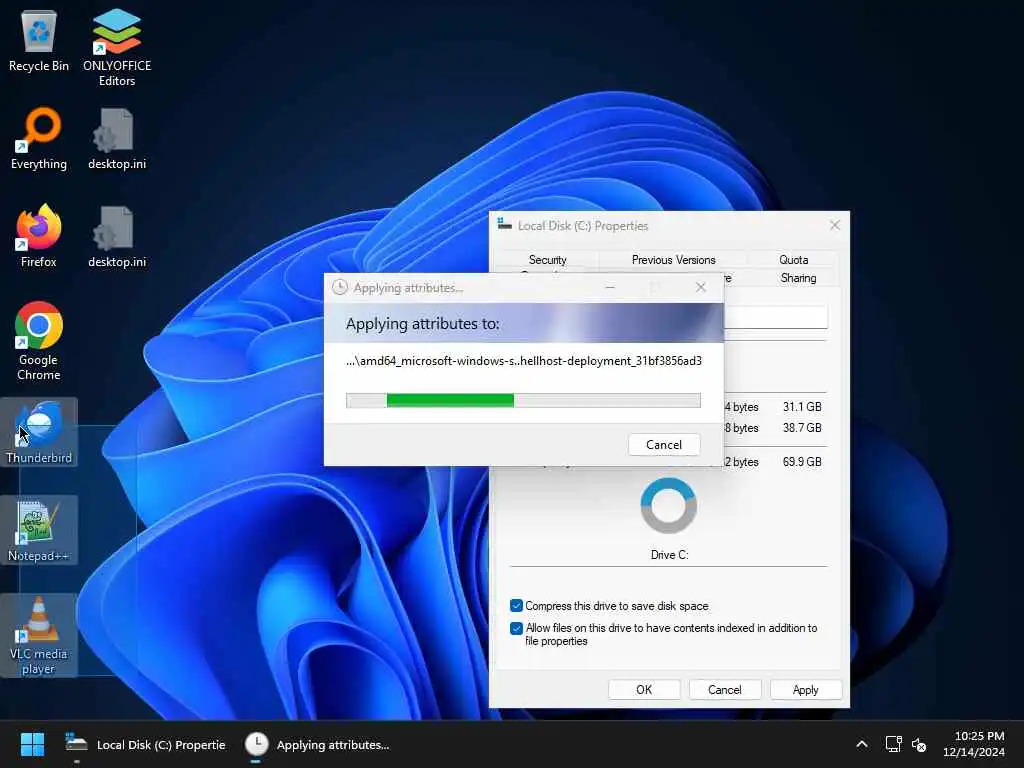The width and height of the screenshot is (1024, 768).
Task: Click the clock icon in Applying attributes title bar
Action: (x=340, y=287)
